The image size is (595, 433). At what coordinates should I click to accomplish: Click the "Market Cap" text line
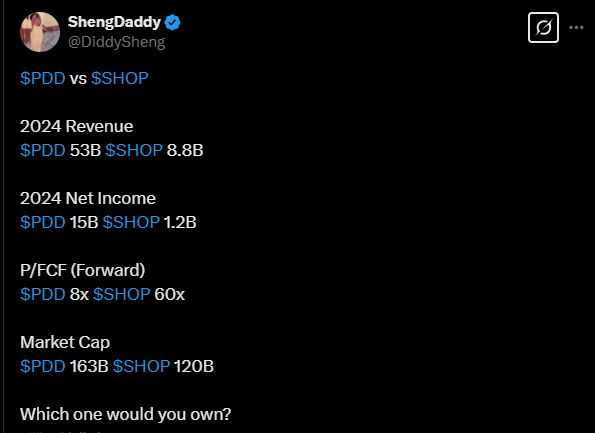click(x=65, y=343)
